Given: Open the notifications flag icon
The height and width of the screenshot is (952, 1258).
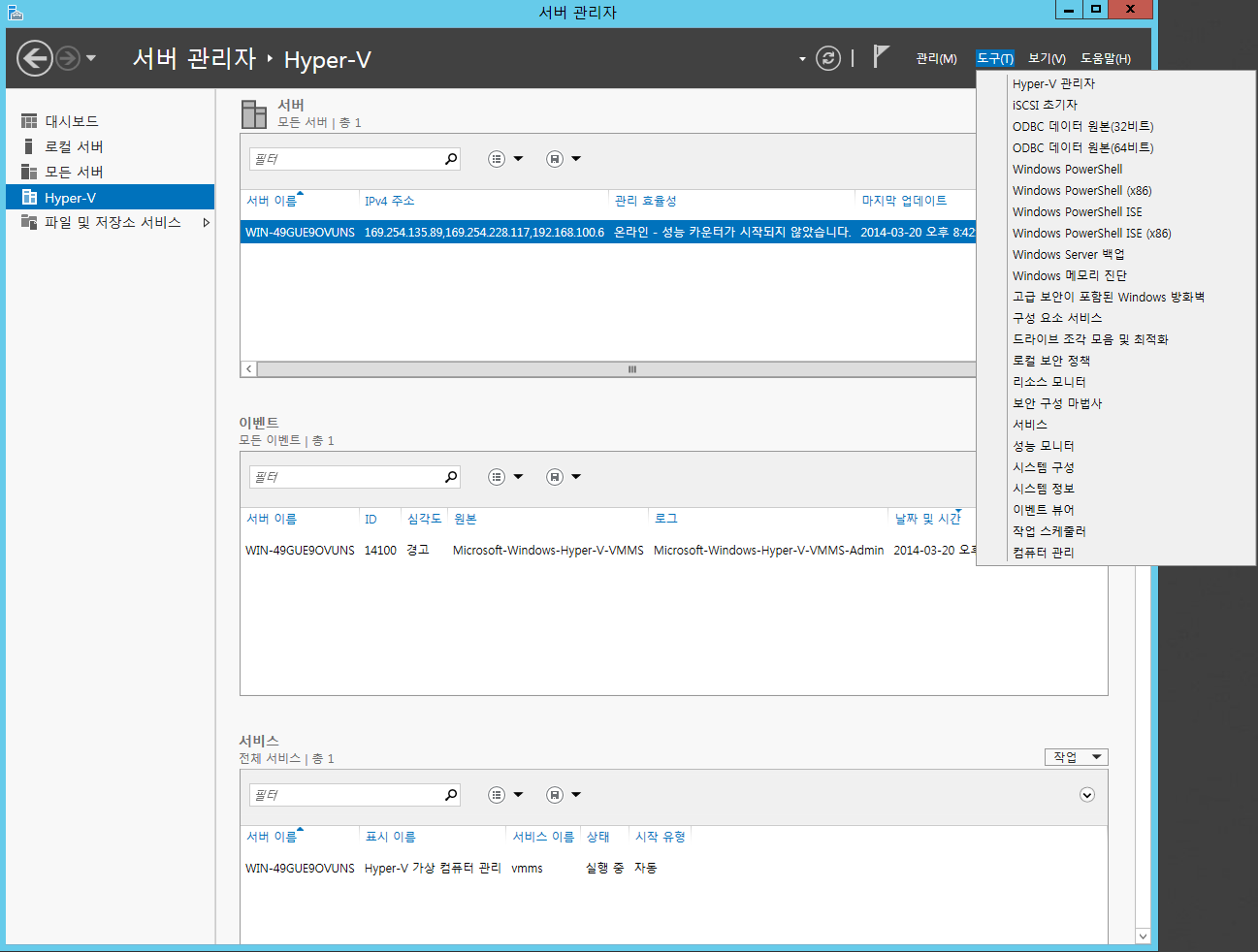Looking at the screenshot, I should point(881,57).
